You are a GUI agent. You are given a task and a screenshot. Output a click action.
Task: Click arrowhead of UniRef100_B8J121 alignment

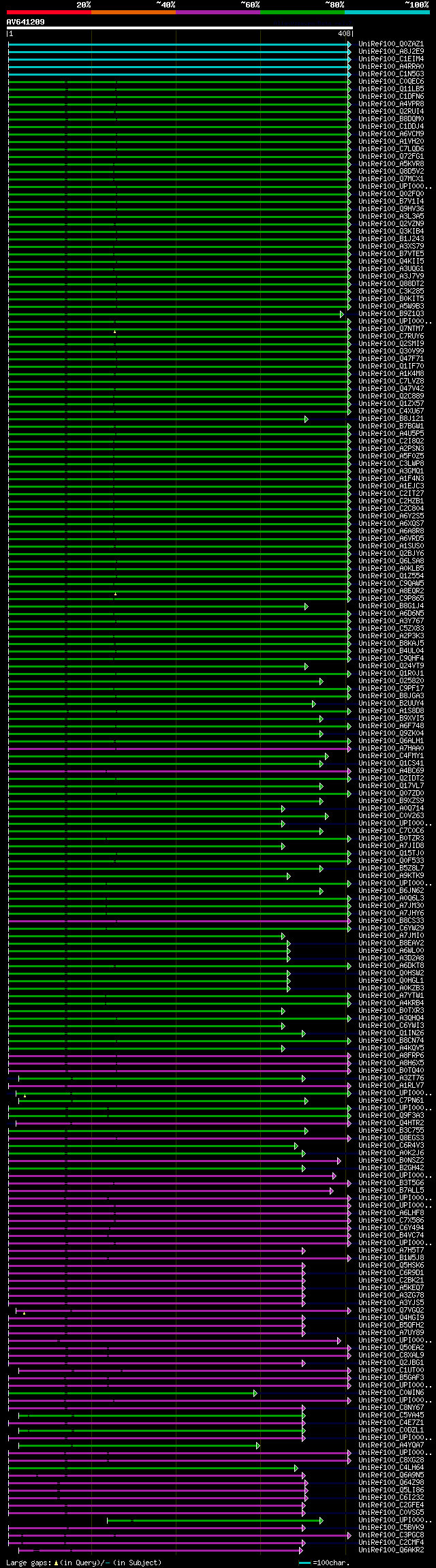click(x=307, y=419)
